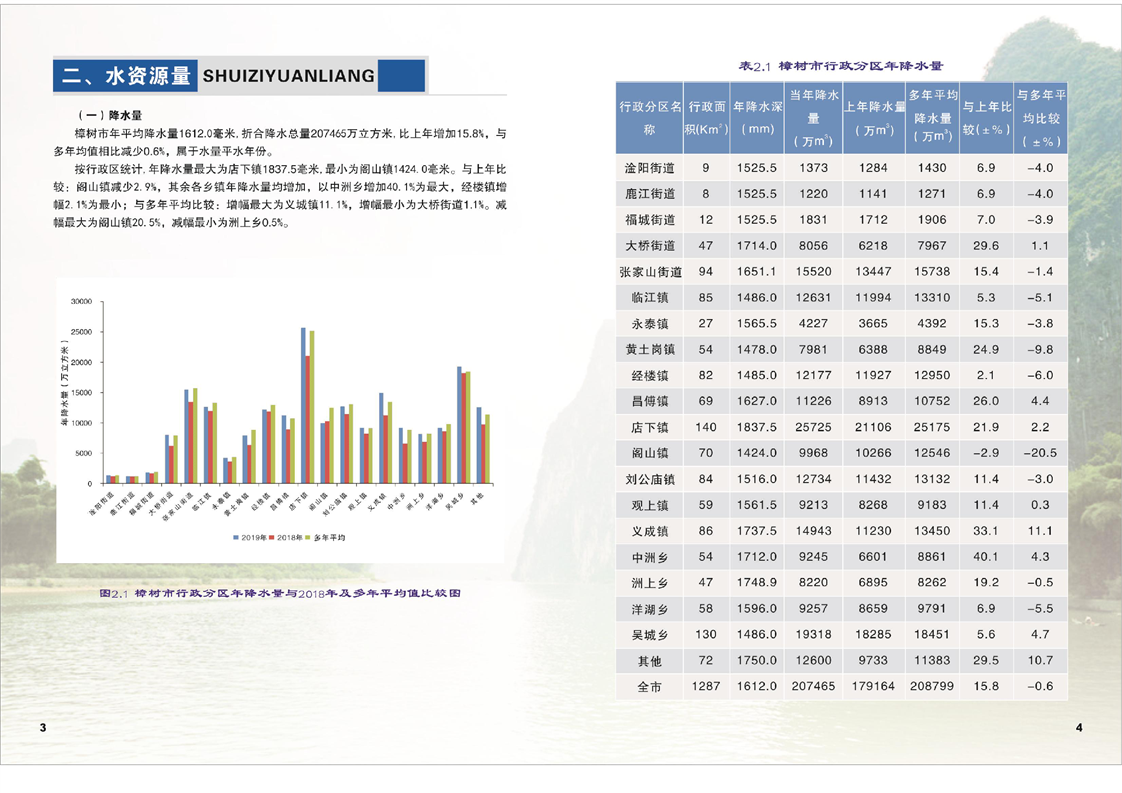This screenshot has width=1122, height=793.
Task: Click the -20.5 value in 阁山镇 row
Action: (1040, 453)
